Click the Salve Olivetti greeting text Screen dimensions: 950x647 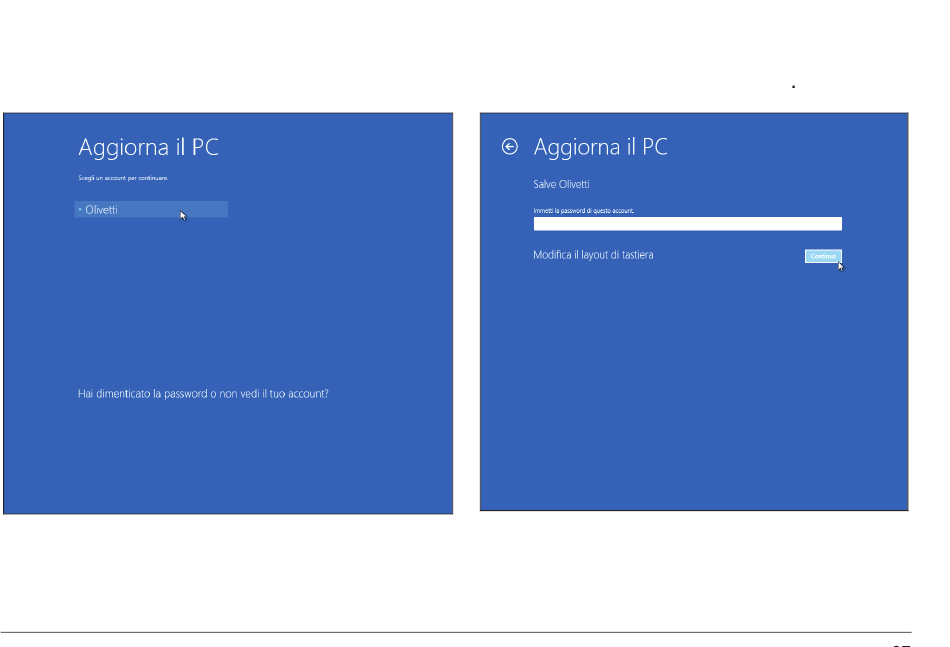561,184
